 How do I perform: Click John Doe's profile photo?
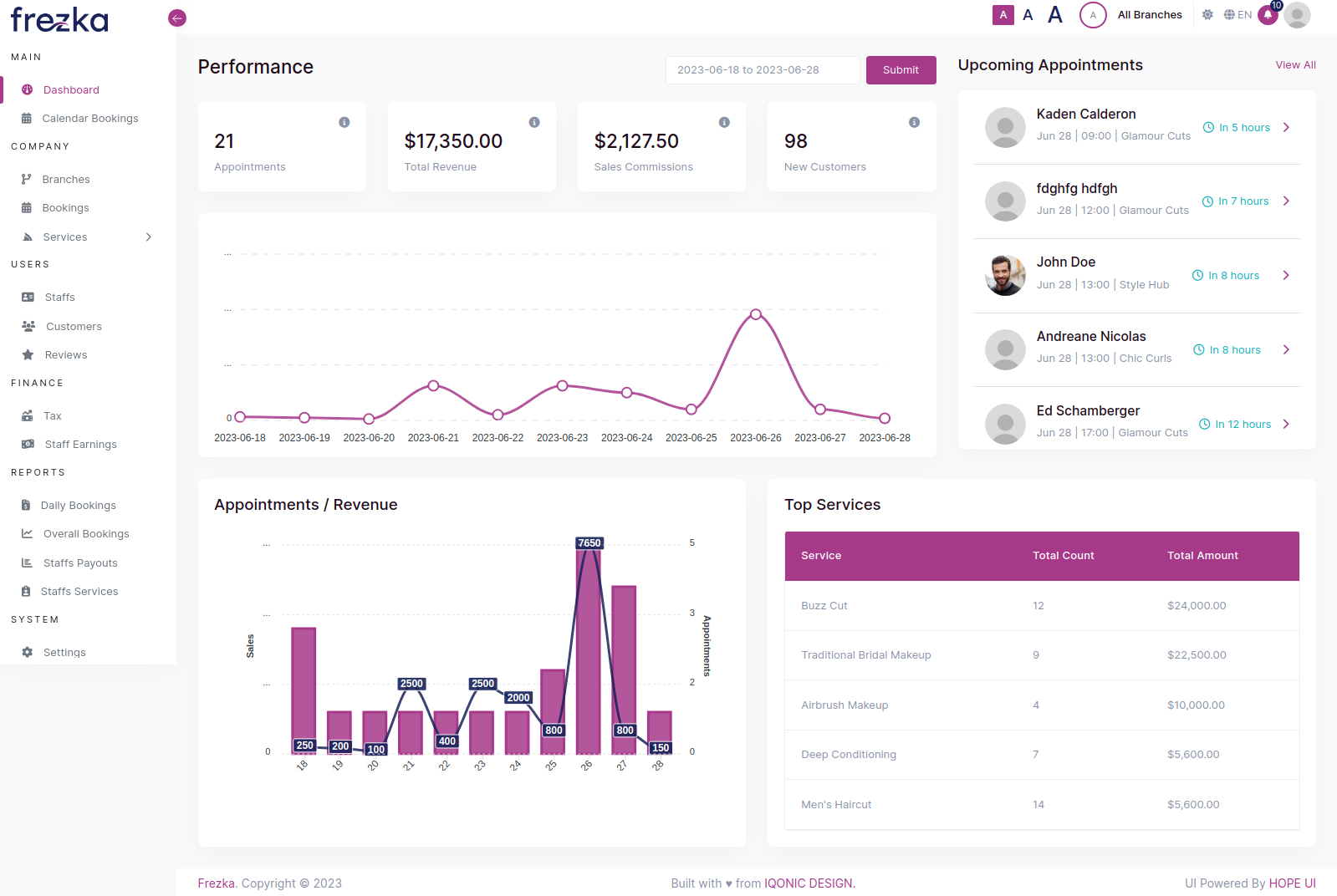click(x=1005, y=275)
